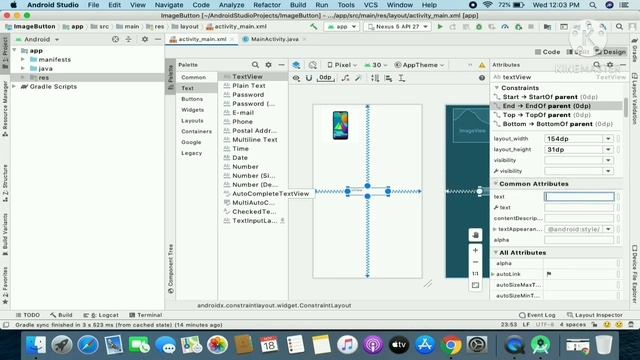Open the Refactor menu

click(267, 5)
